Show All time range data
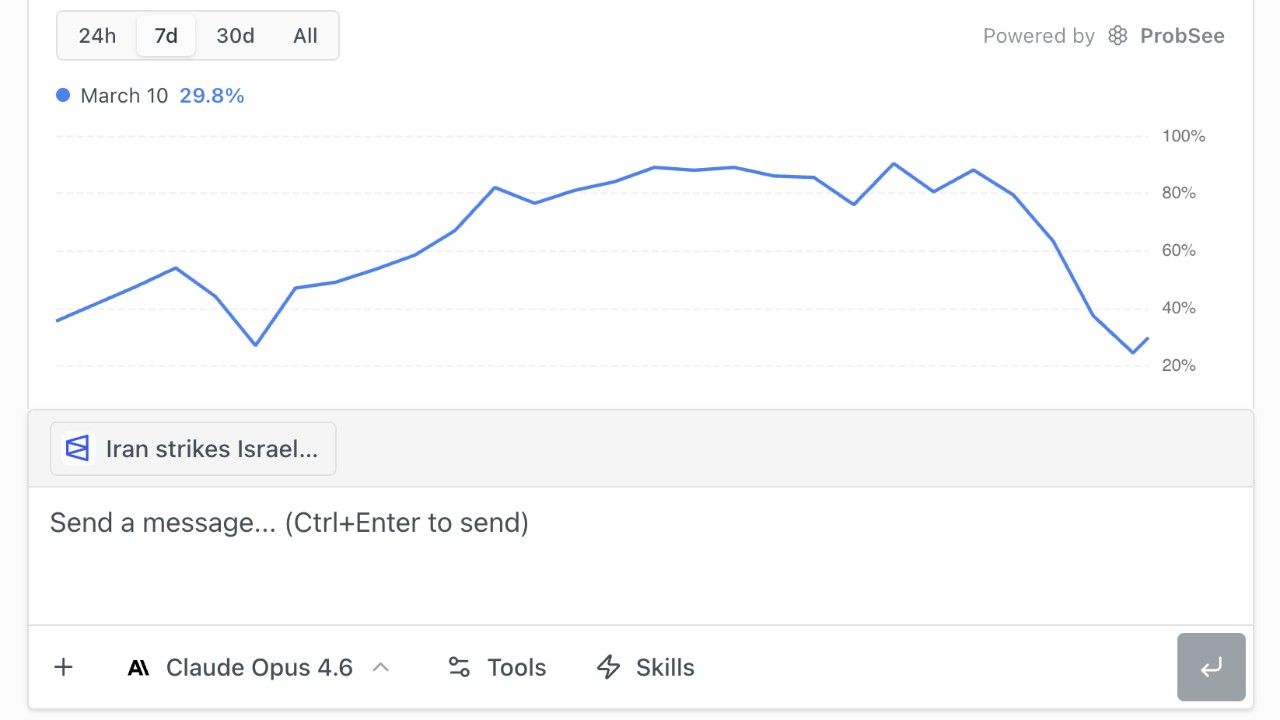1280x720 pixels. 305,36
